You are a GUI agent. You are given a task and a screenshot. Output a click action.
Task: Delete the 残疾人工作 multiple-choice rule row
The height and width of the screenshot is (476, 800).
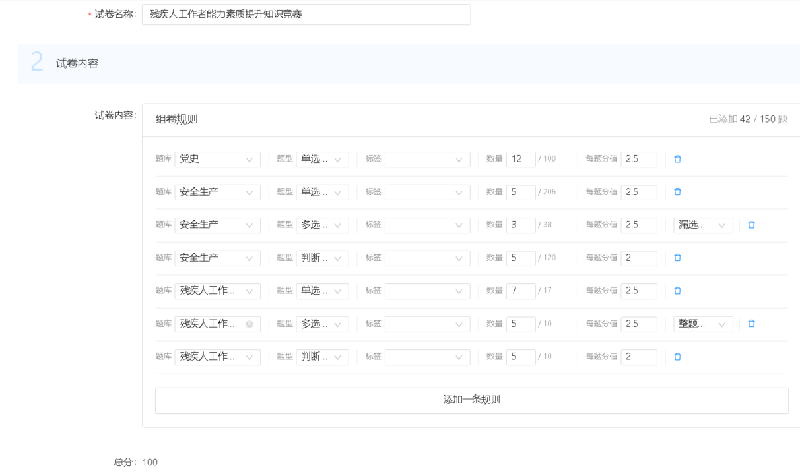point(751,324)
